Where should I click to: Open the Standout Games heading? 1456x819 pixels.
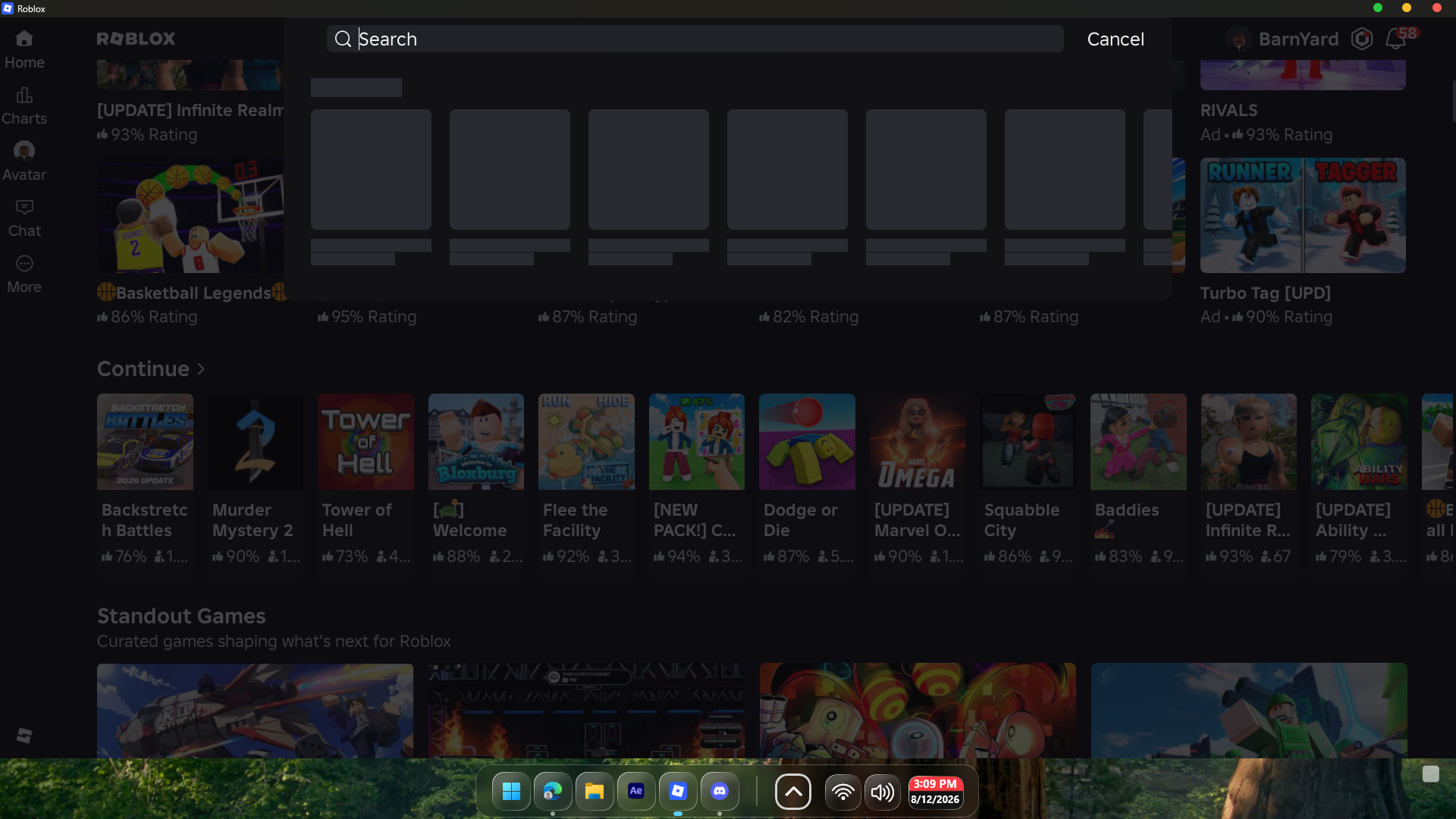pyautogui.click(x=181, y=616)
